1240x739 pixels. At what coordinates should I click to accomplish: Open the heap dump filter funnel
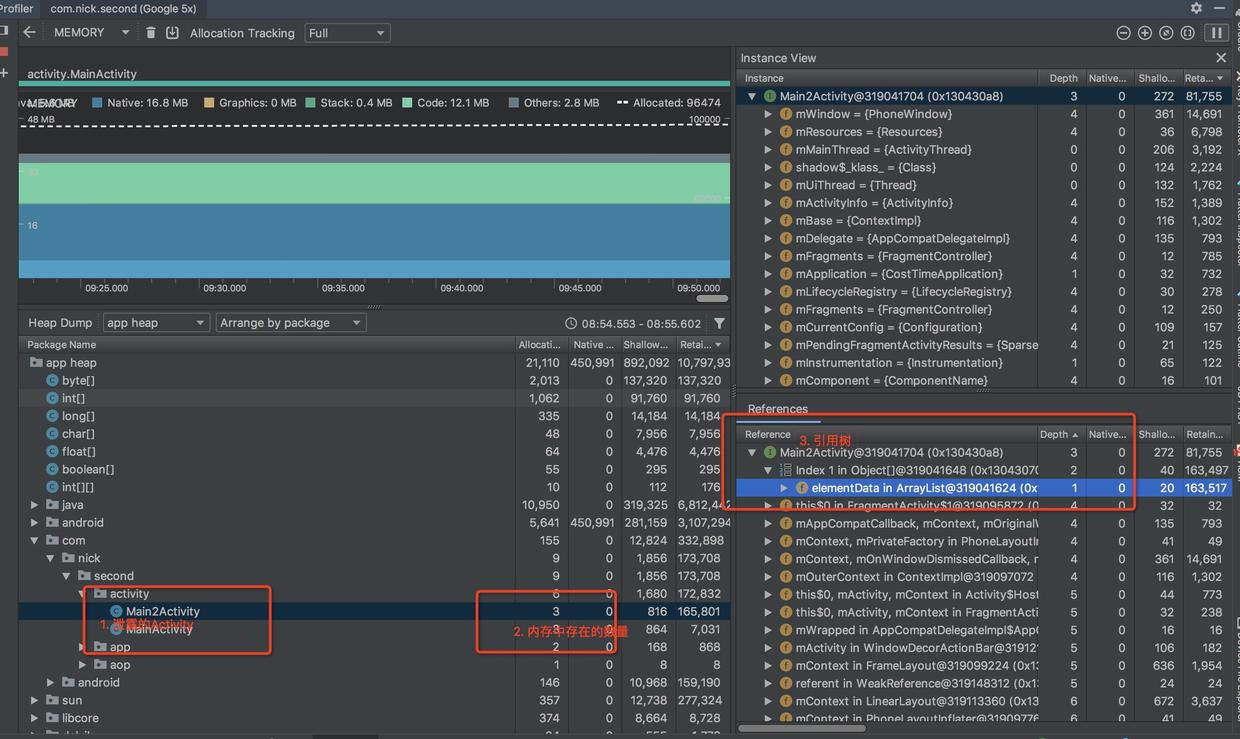pos(719,323)
